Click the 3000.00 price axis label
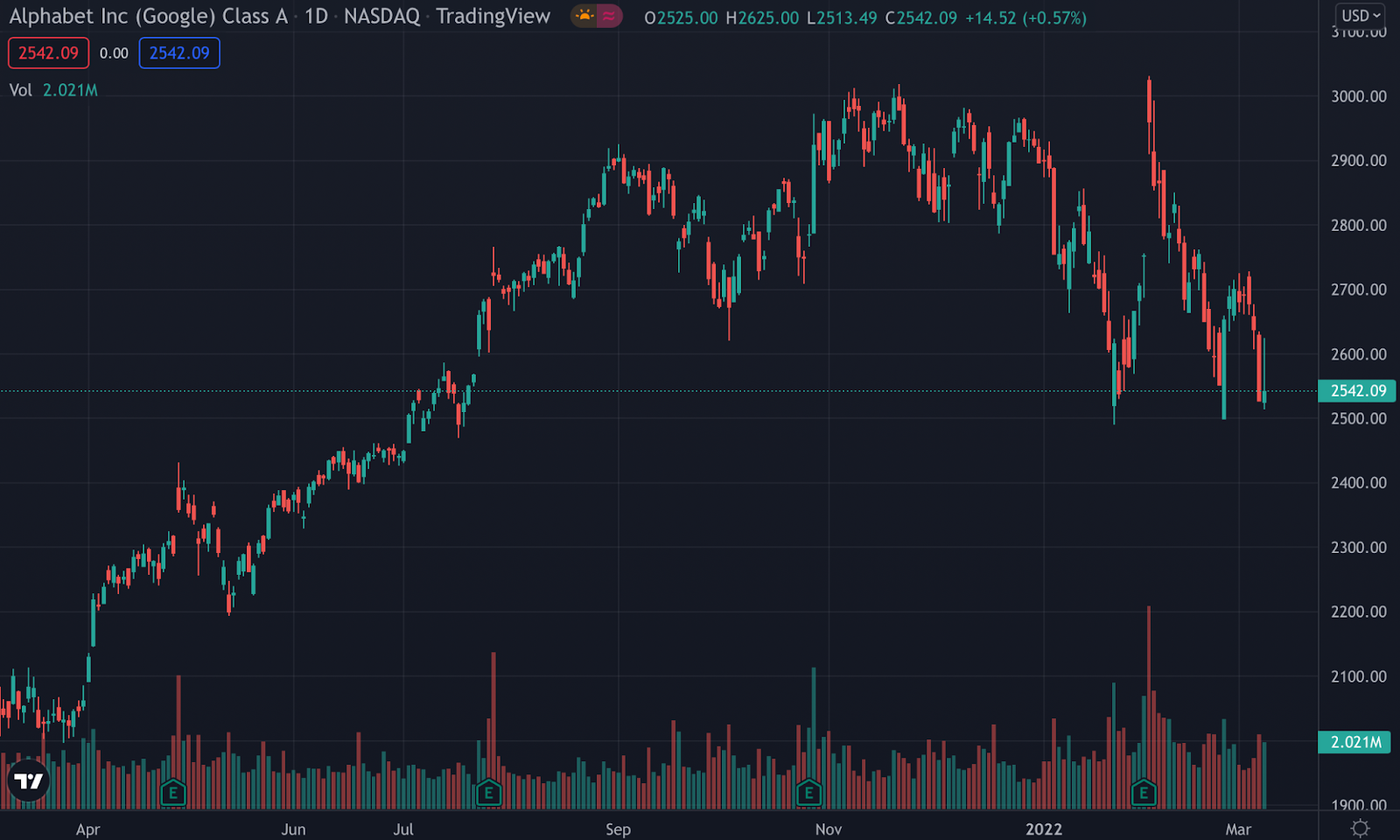The width and height of the screenshot is (1400, 840). pyautogui.click(x=1359, y=96)
